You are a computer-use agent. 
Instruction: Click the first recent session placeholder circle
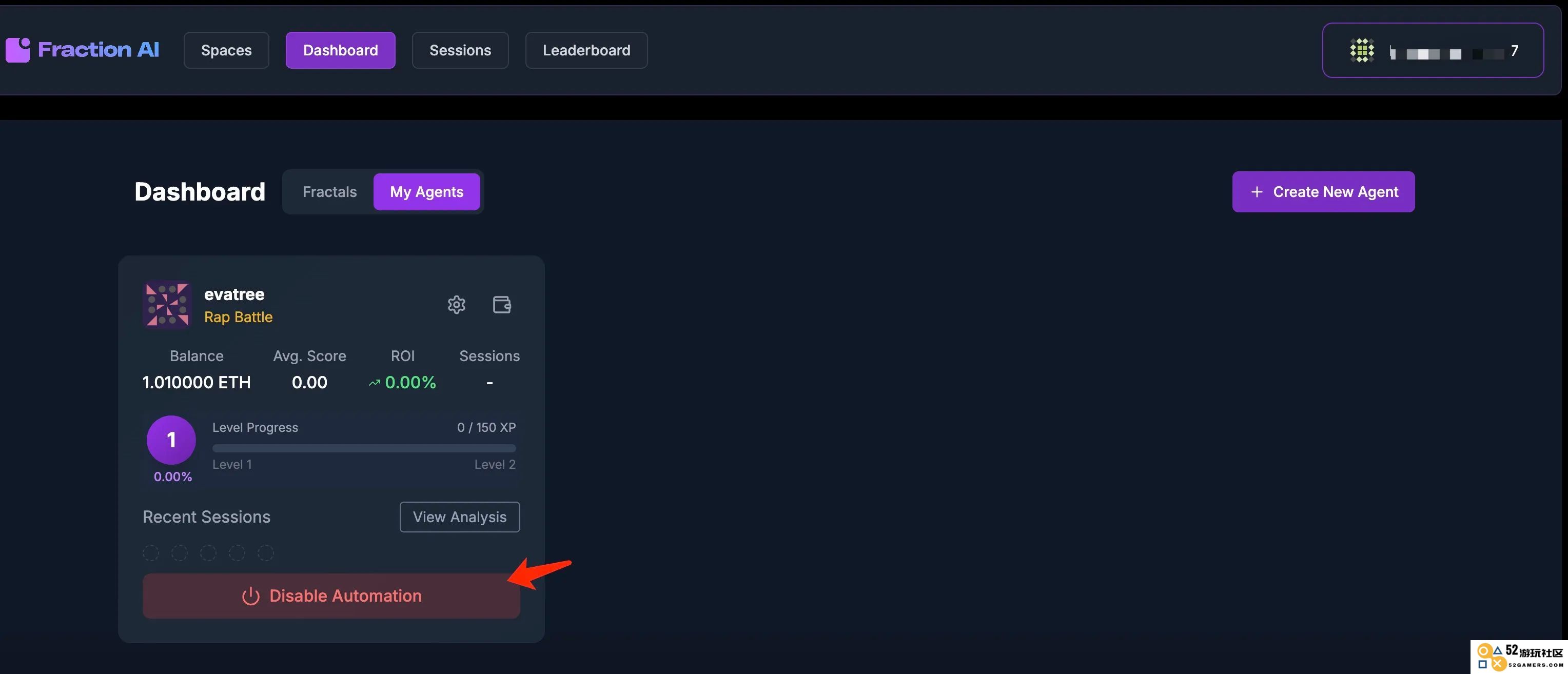tap(151, 553)
